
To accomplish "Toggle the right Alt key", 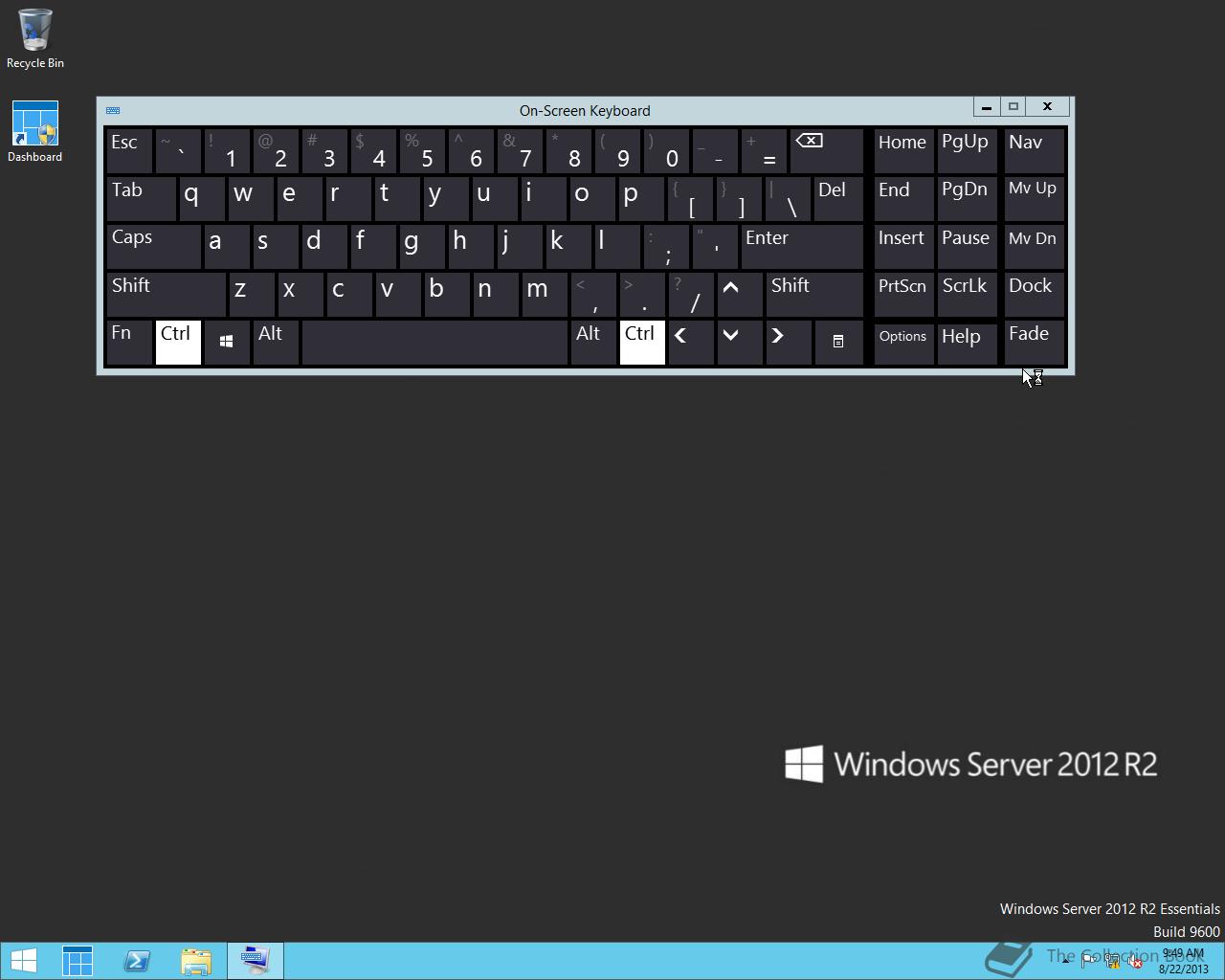I will (x=593, y=342).
